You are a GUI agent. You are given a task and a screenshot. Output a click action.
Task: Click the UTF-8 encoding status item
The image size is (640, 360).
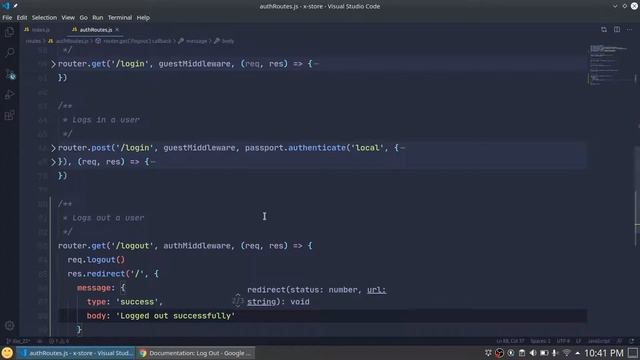563,341
